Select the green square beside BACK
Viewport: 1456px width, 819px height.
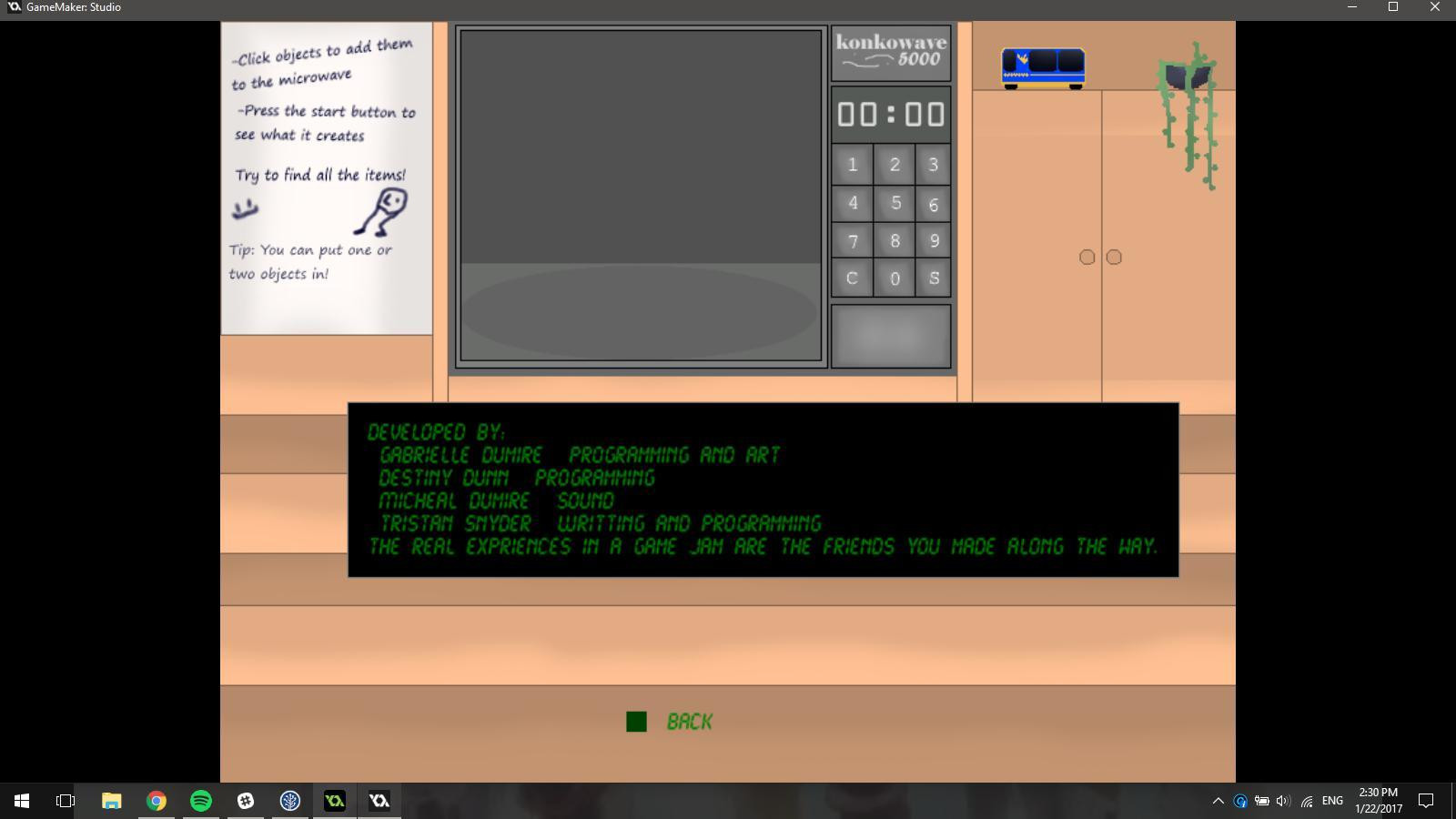click(x=636, y=722)
